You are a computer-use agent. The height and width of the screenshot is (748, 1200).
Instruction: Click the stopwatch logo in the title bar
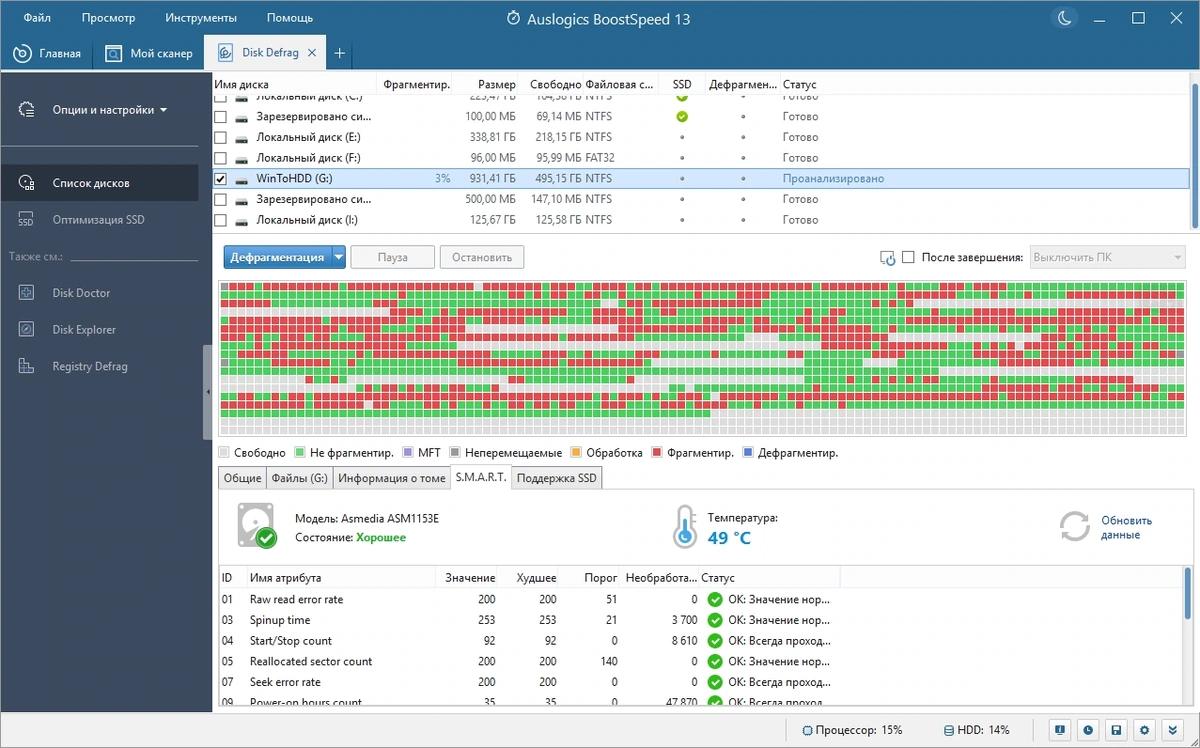click(x=513, y=19)
